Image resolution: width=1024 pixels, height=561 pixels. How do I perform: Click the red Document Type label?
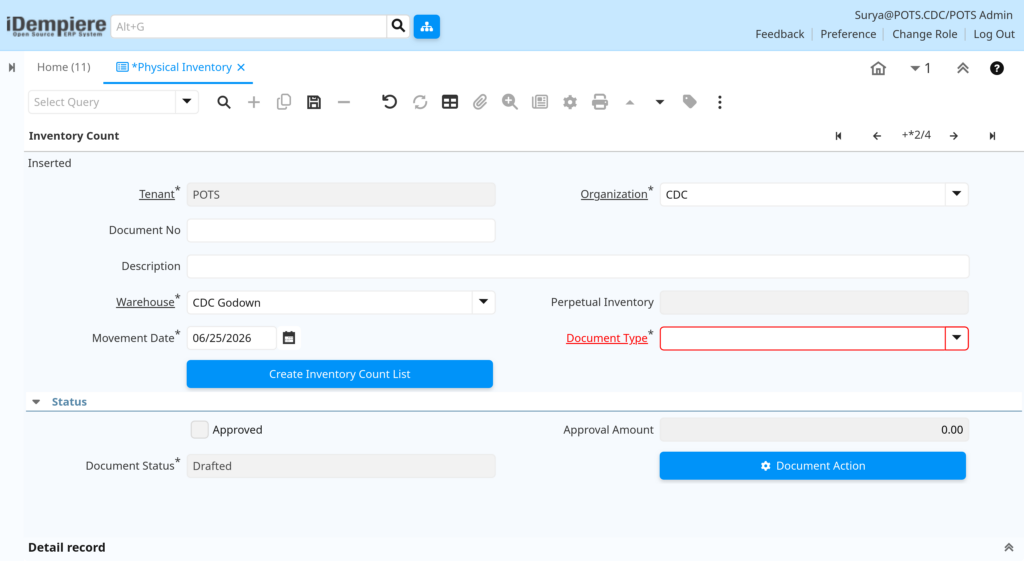tap(607, 338)
